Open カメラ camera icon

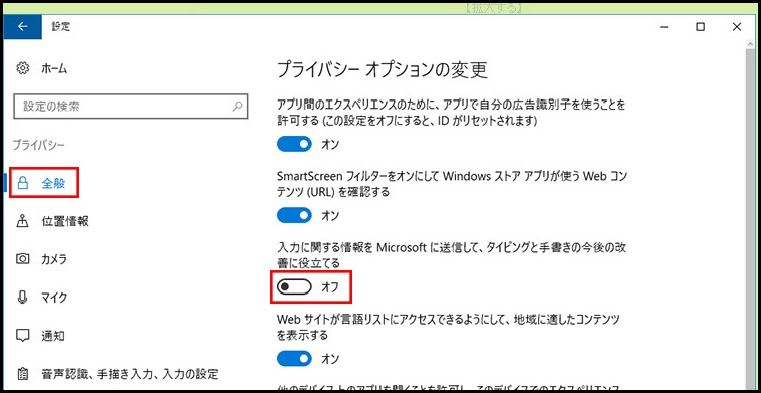click(x=22, y=259)
